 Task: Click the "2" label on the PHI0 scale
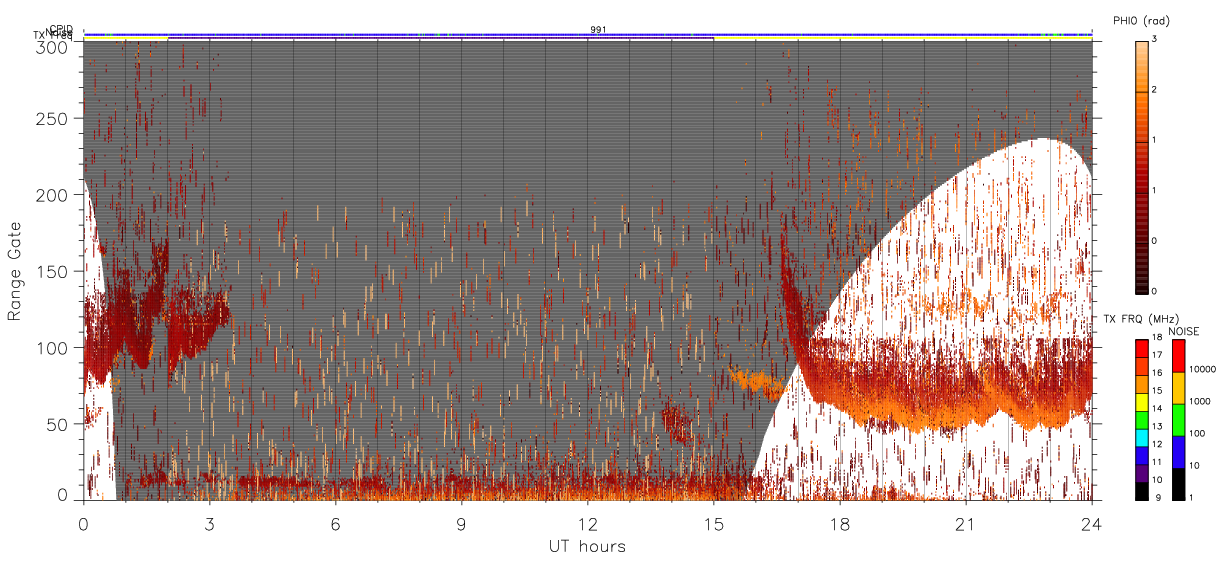1154,90
